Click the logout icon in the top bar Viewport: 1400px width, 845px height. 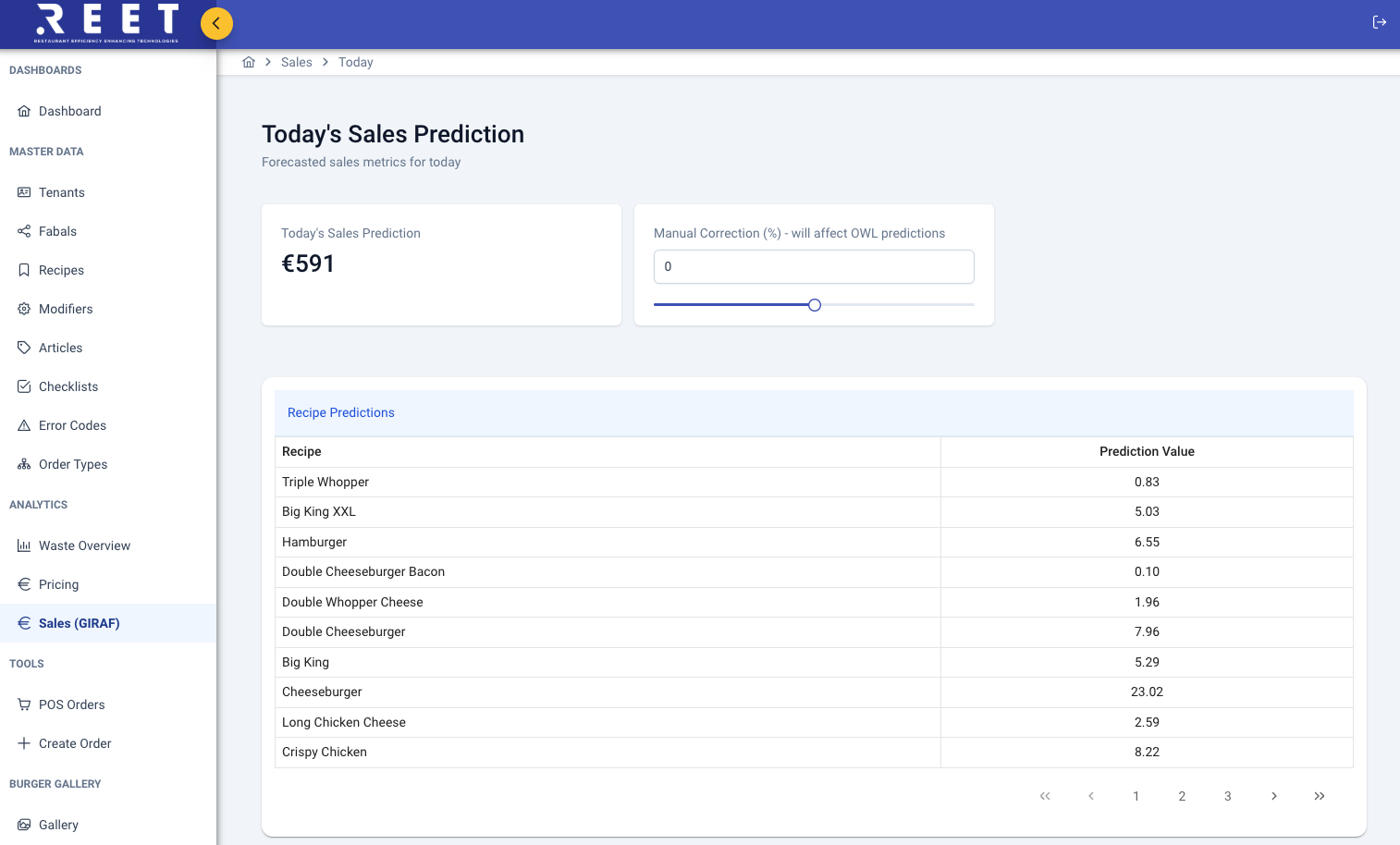coord(1380,22)
